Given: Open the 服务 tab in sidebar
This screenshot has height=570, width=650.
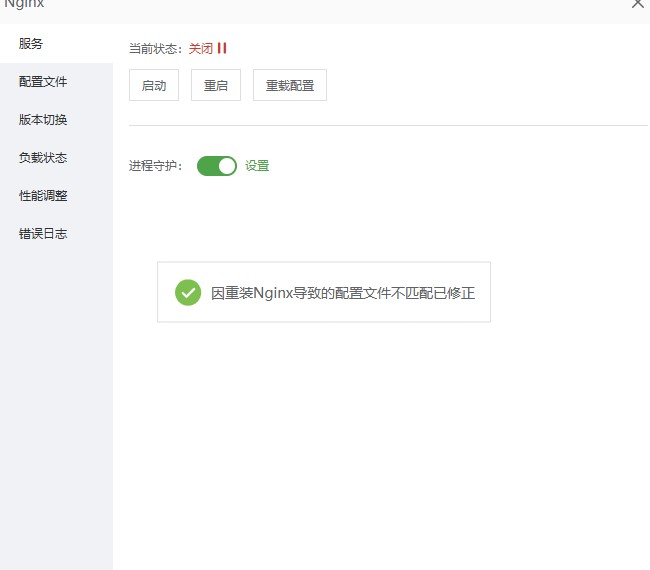Looking at the screenshot, I should [56, 44].
